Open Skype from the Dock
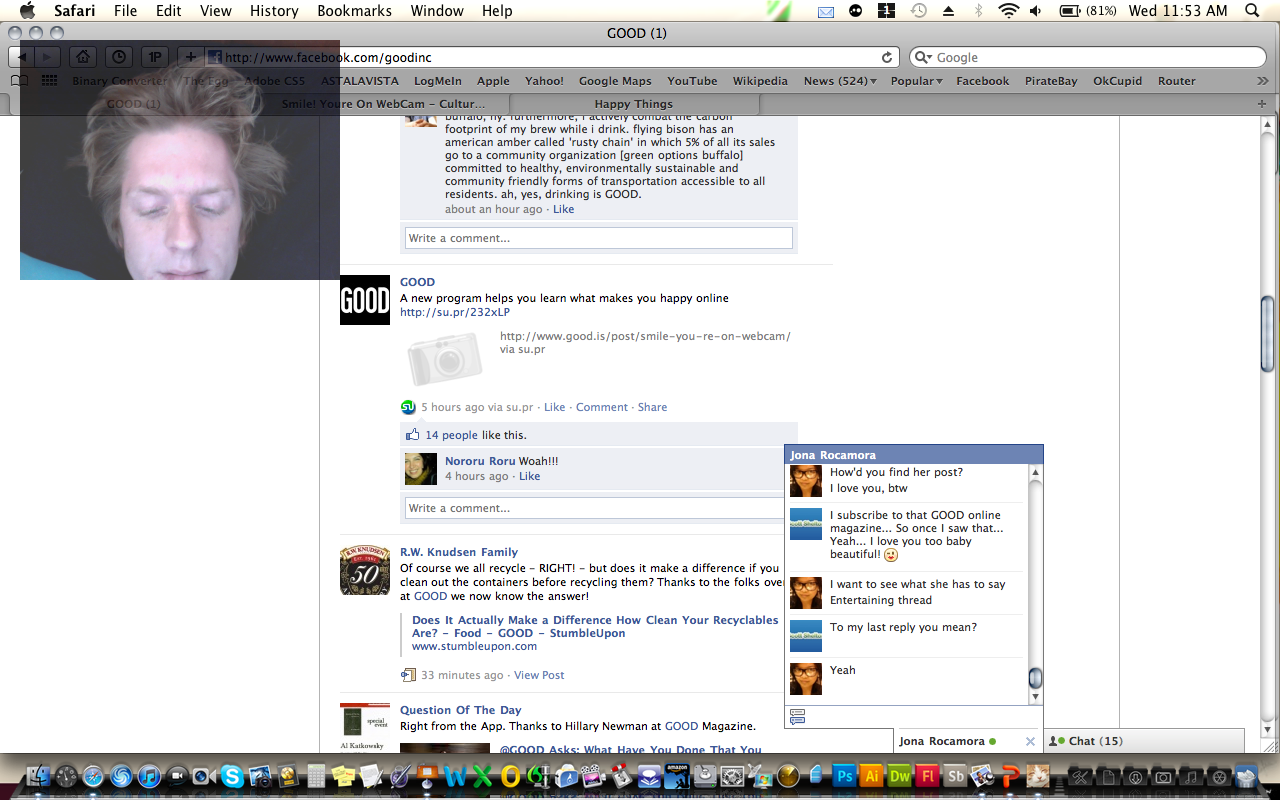The image size is (1280, 800). [233, 776]
